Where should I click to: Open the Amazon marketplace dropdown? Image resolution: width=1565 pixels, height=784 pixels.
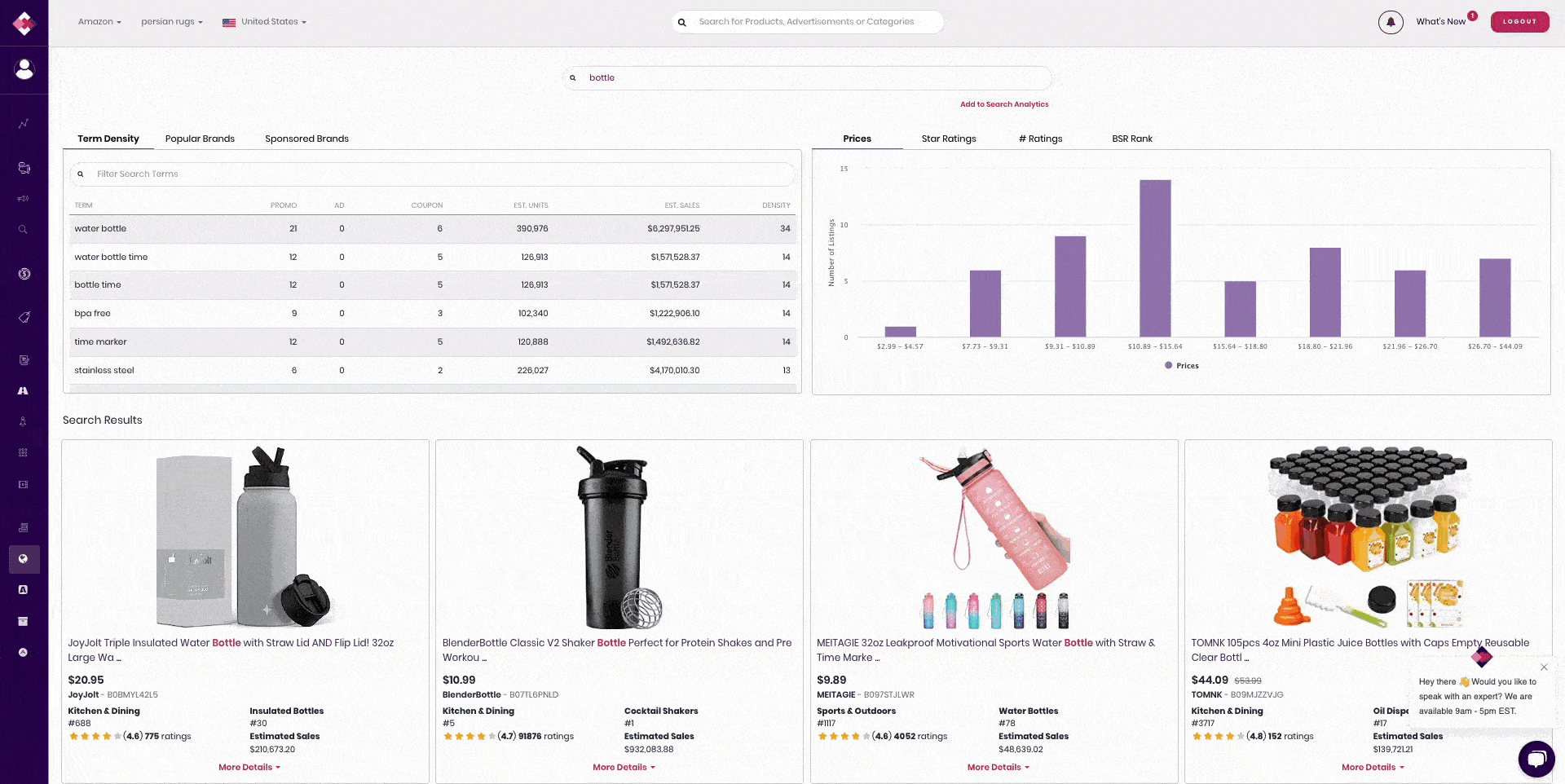99,22
